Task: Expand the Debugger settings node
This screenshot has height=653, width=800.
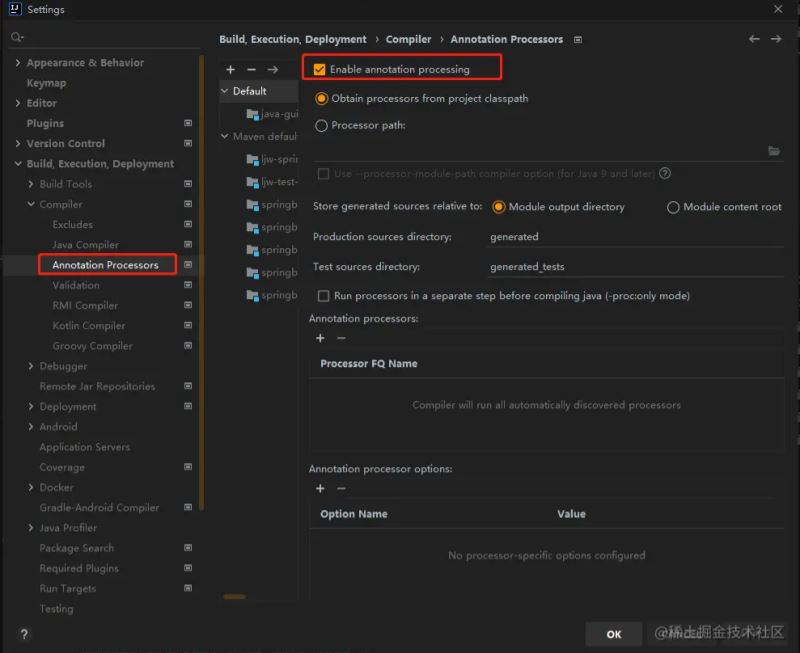Action: tap(31, 367)
